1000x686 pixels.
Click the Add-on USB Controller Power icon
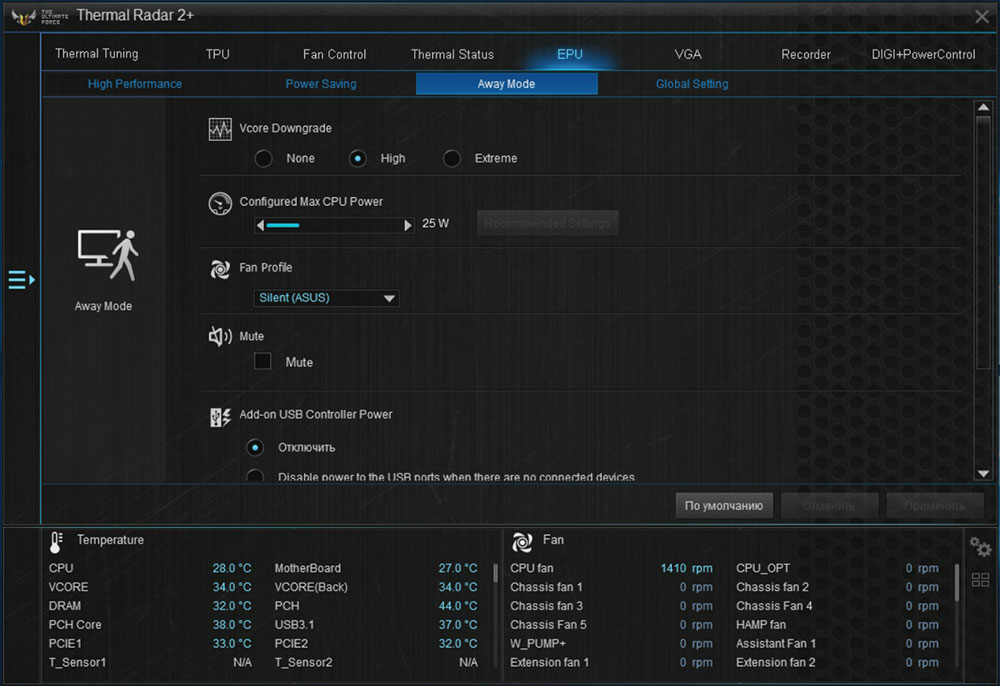(220, 417)
